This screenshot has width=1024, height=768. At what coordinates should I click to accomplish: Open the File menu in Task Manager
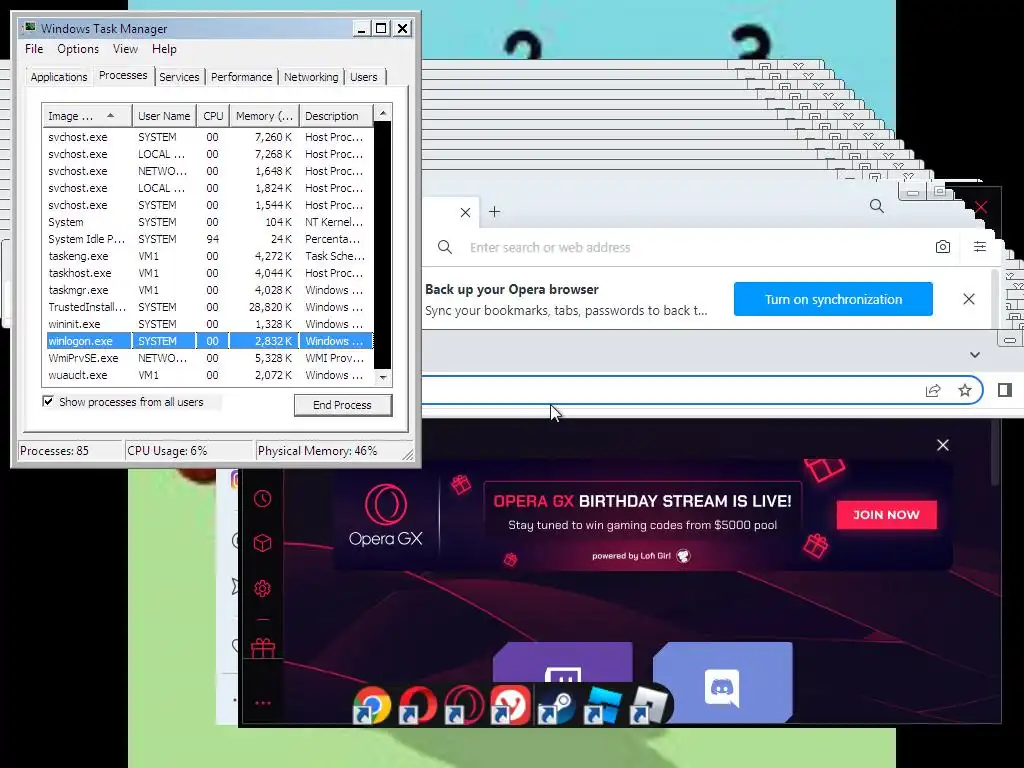pos(34,49)
